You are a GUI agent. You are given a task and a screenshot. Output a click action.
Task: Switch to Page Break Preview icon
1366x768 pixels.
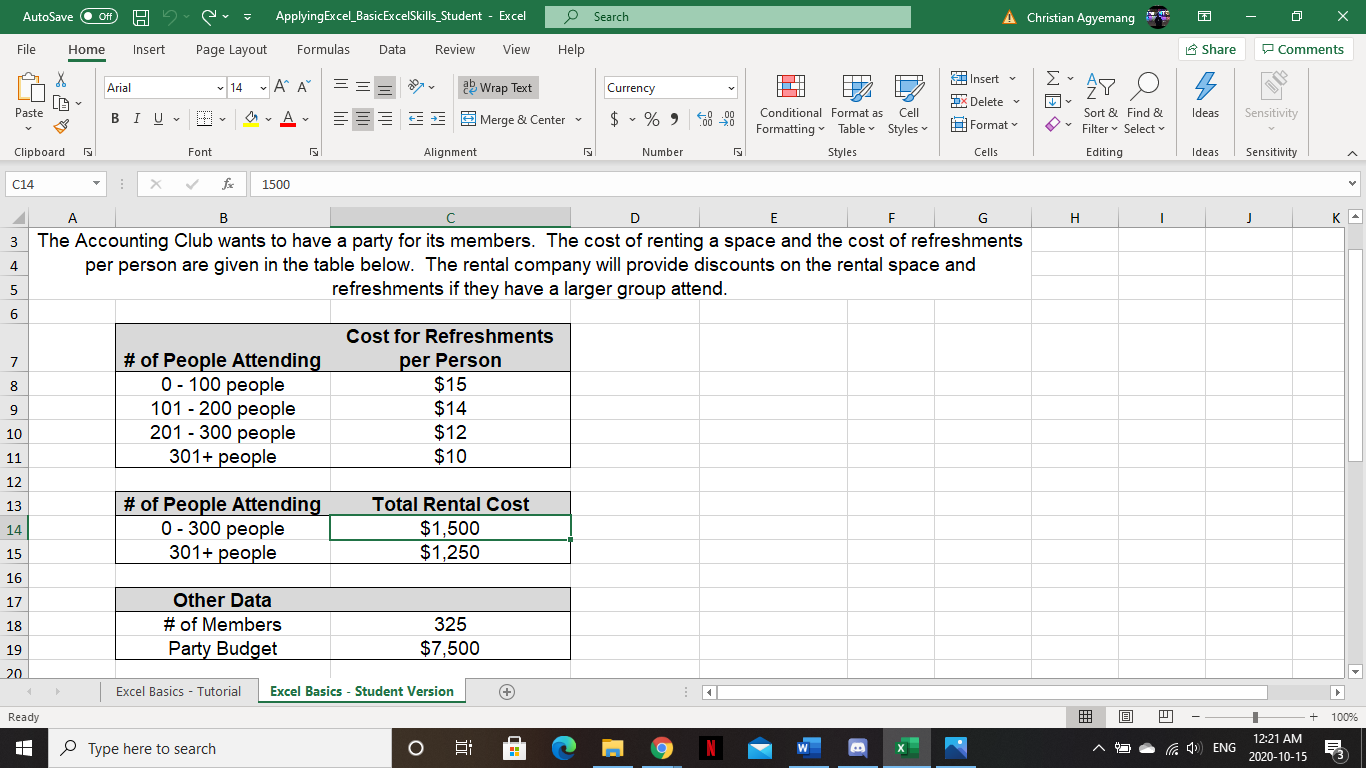click(x=1164, y=717)
